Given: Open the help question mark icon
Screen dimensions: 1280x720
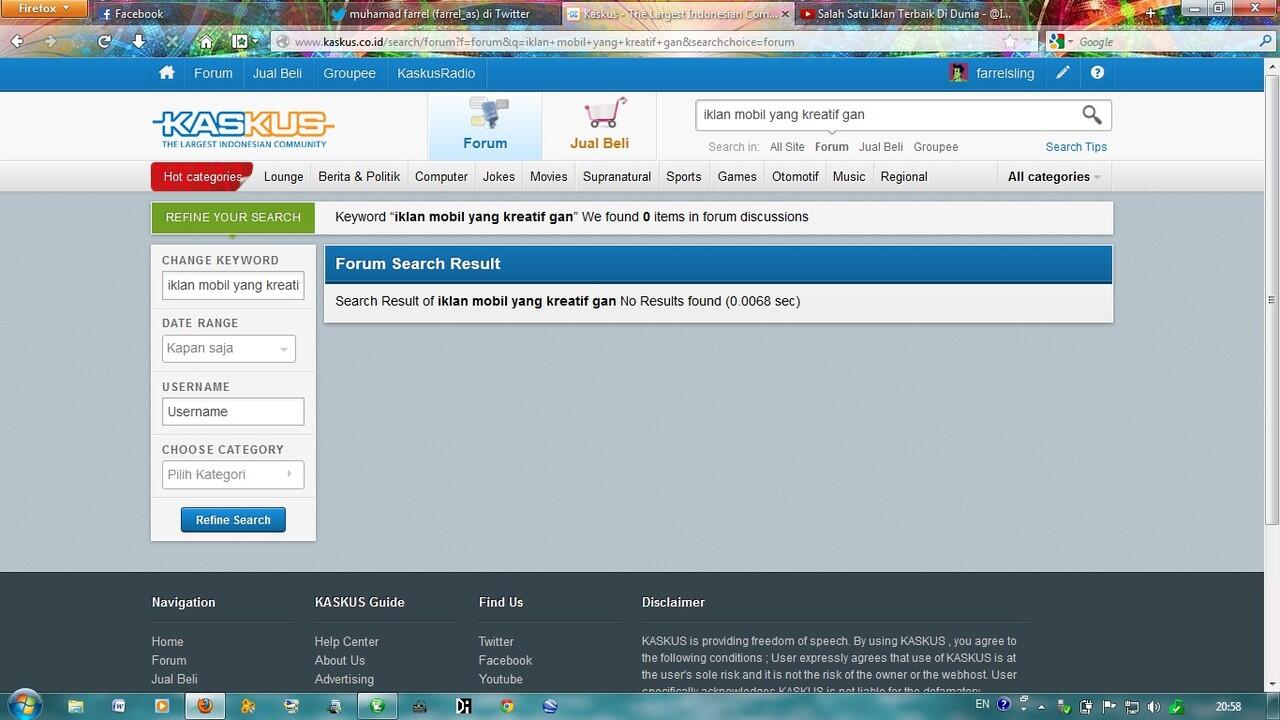Looking at the screenshot, I should click(x=1097, y=73).
